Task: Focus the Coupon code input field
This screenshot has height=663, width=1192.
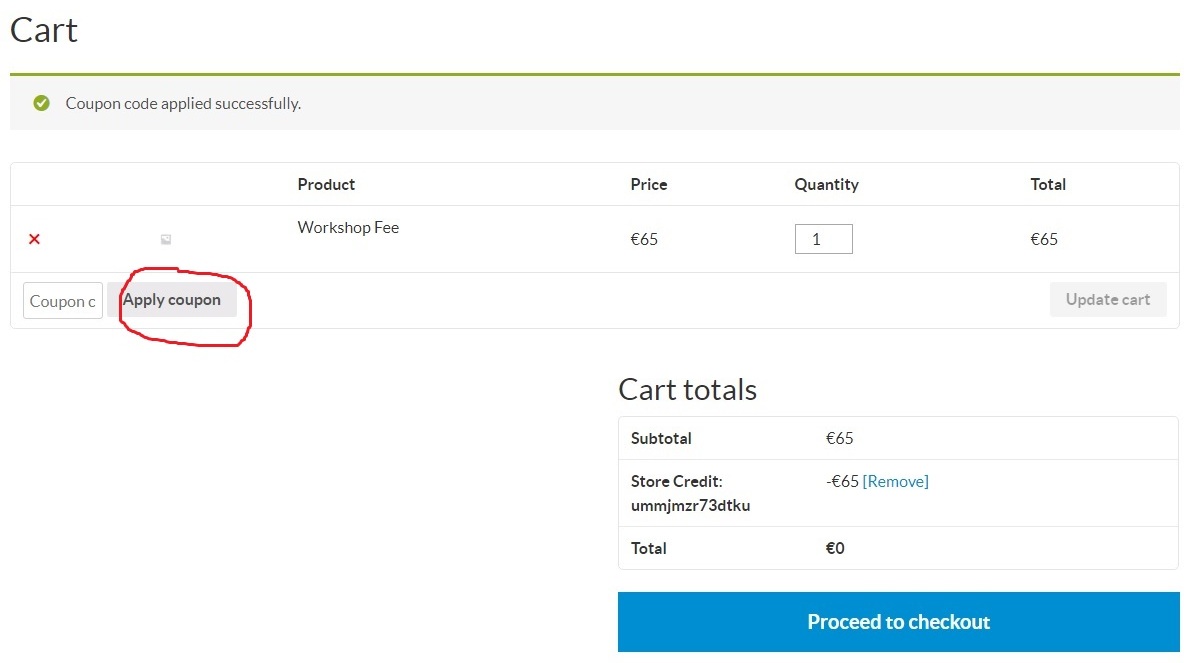Action: tap(63, 300)
